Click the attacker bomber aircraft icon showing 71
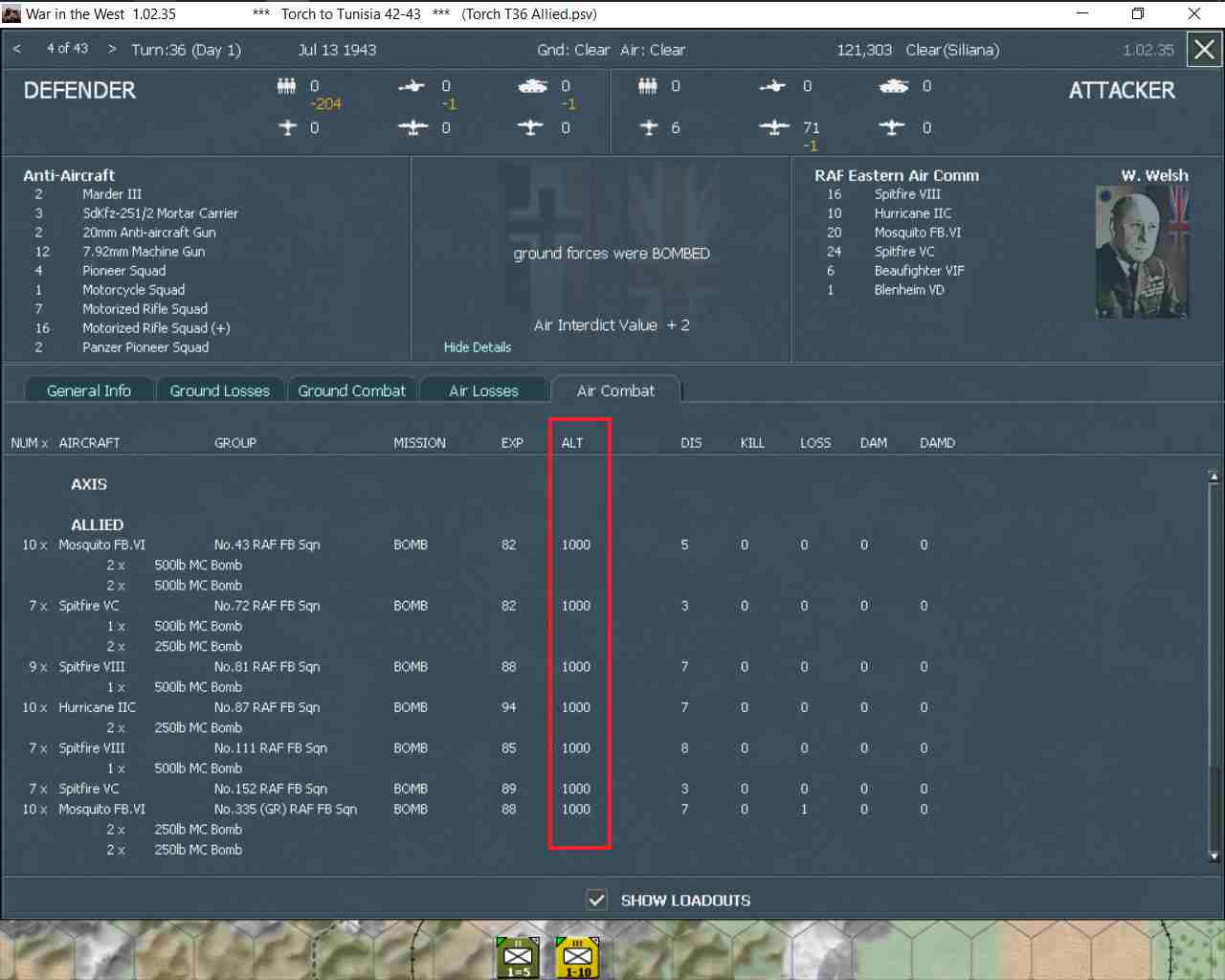 click(774, 127)
